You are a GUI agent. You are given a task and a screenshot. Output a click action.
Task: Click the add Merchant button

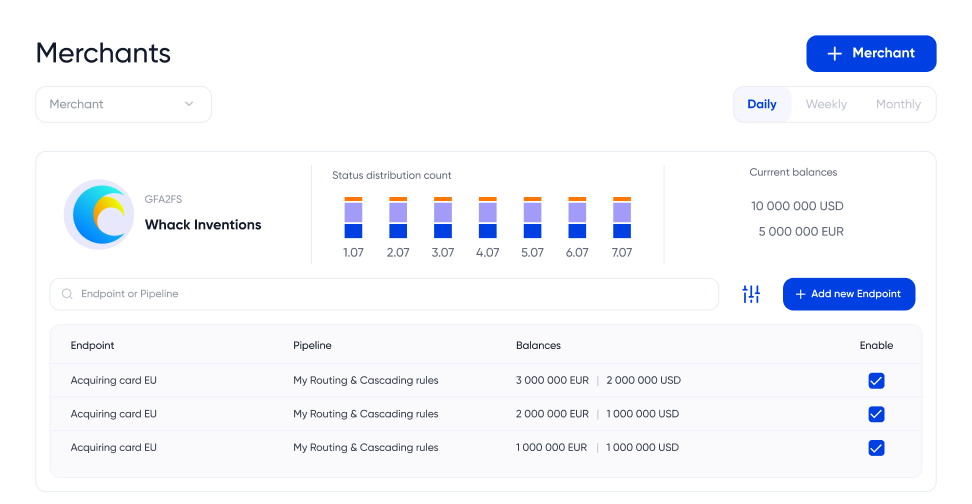pos(871,53)
